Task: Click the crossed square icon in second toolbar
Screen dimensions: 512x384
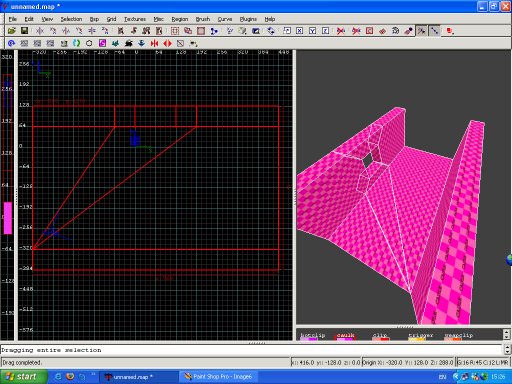Action: (180, 43)
